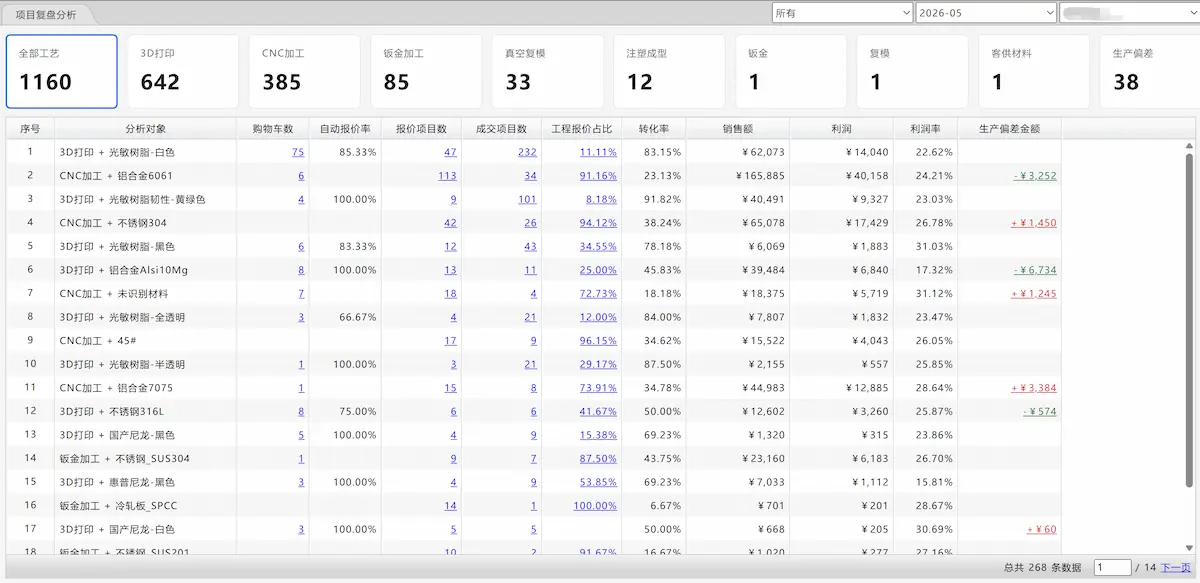Sort by the 报价项目数 column header

[421, 129]
